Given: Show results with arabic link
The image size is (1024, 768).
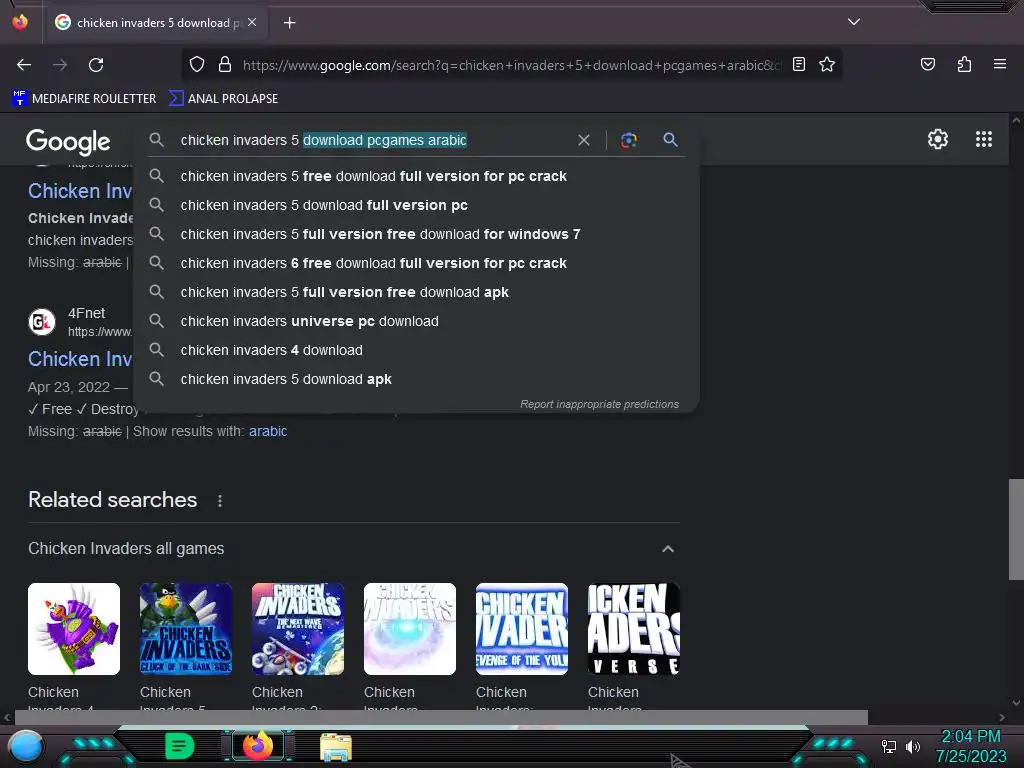Looking at the screenshot, I should coord(268,431).
